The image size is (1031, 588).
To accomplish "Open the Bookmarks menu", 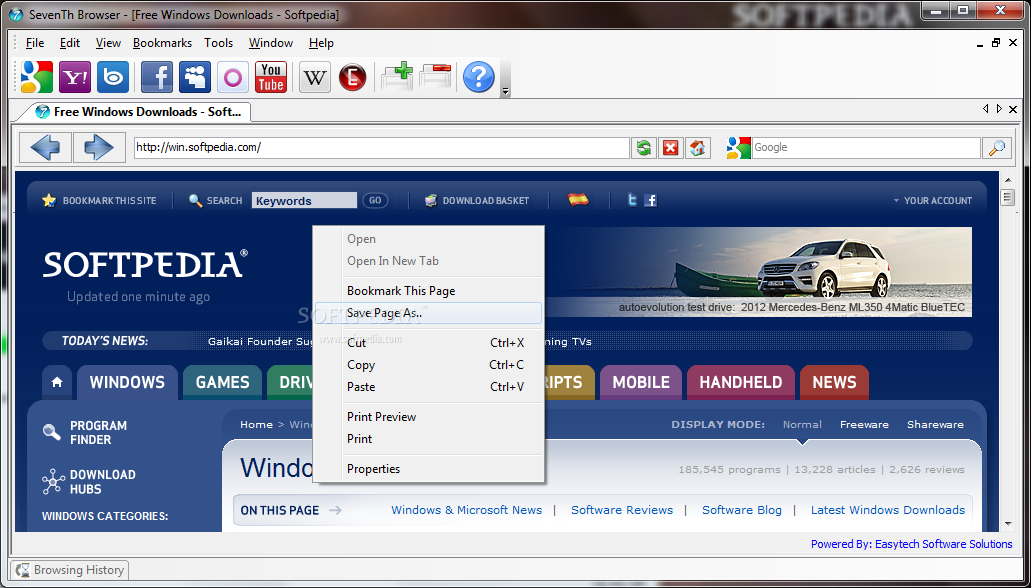I will [162, 43].
